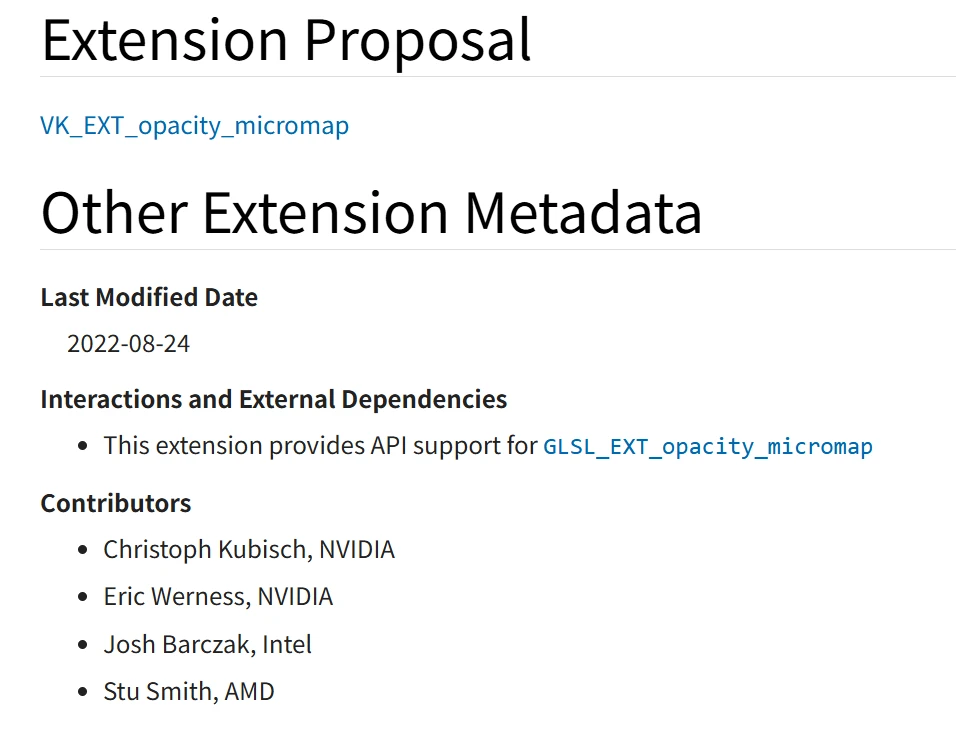
Task: Click the Stu Smith, AMD entry
Action: [188, 691]
